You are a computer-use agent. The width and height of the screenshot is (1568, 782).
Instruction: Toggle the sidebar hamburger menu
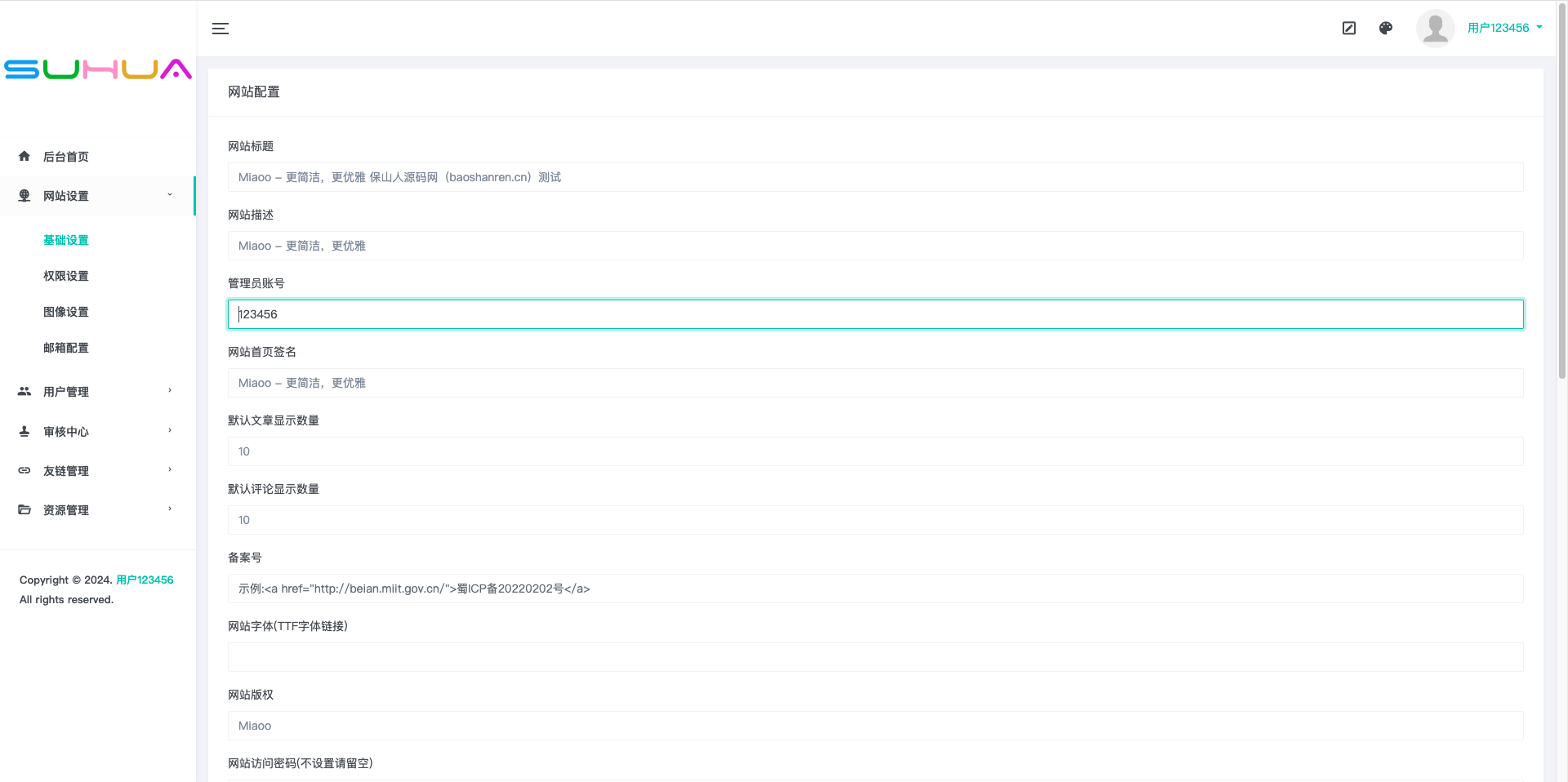pyautogui.click(x=220, y=29)
